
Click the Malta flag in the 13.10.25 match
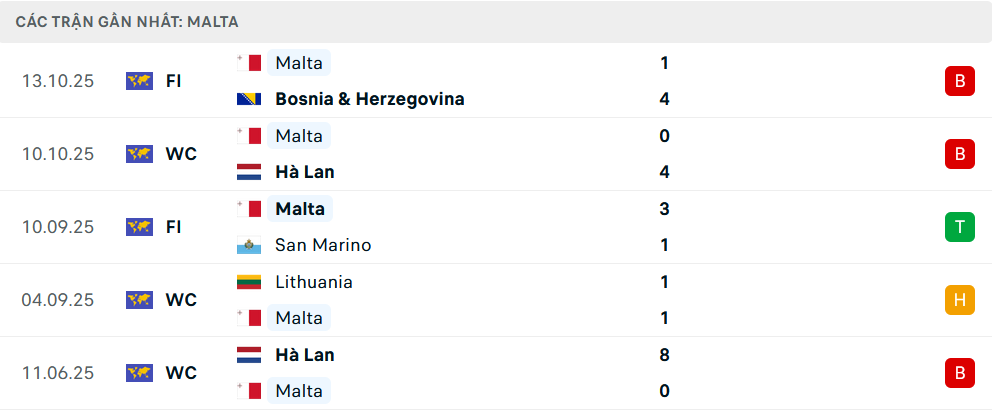click(x=249, y=63)
